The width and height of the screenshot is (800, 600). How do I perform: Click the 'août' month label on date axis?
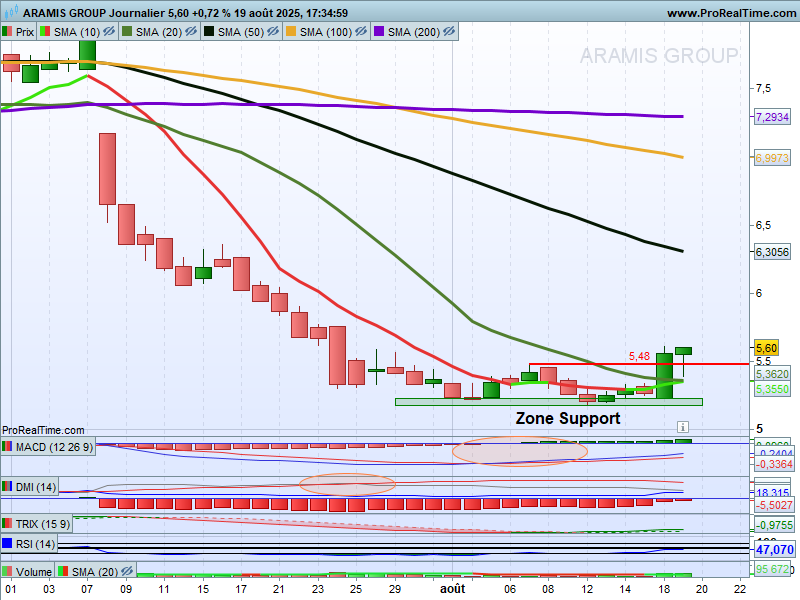click(x=453, y=589)
